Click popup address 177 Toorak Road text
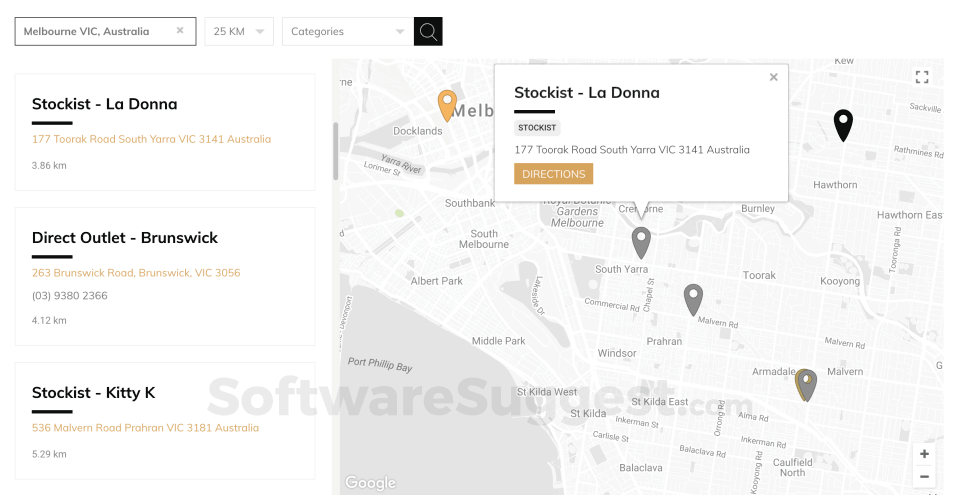 [632, 149]
